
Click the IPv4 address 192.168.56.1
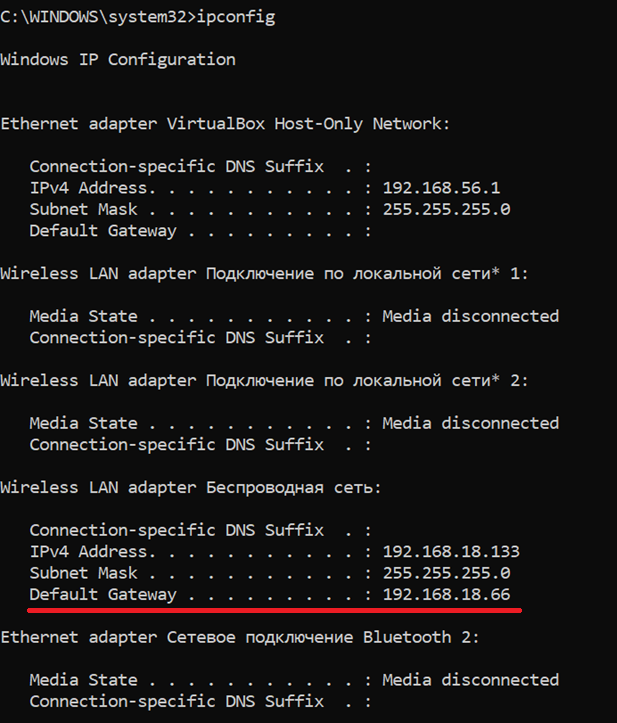point(441,188)
